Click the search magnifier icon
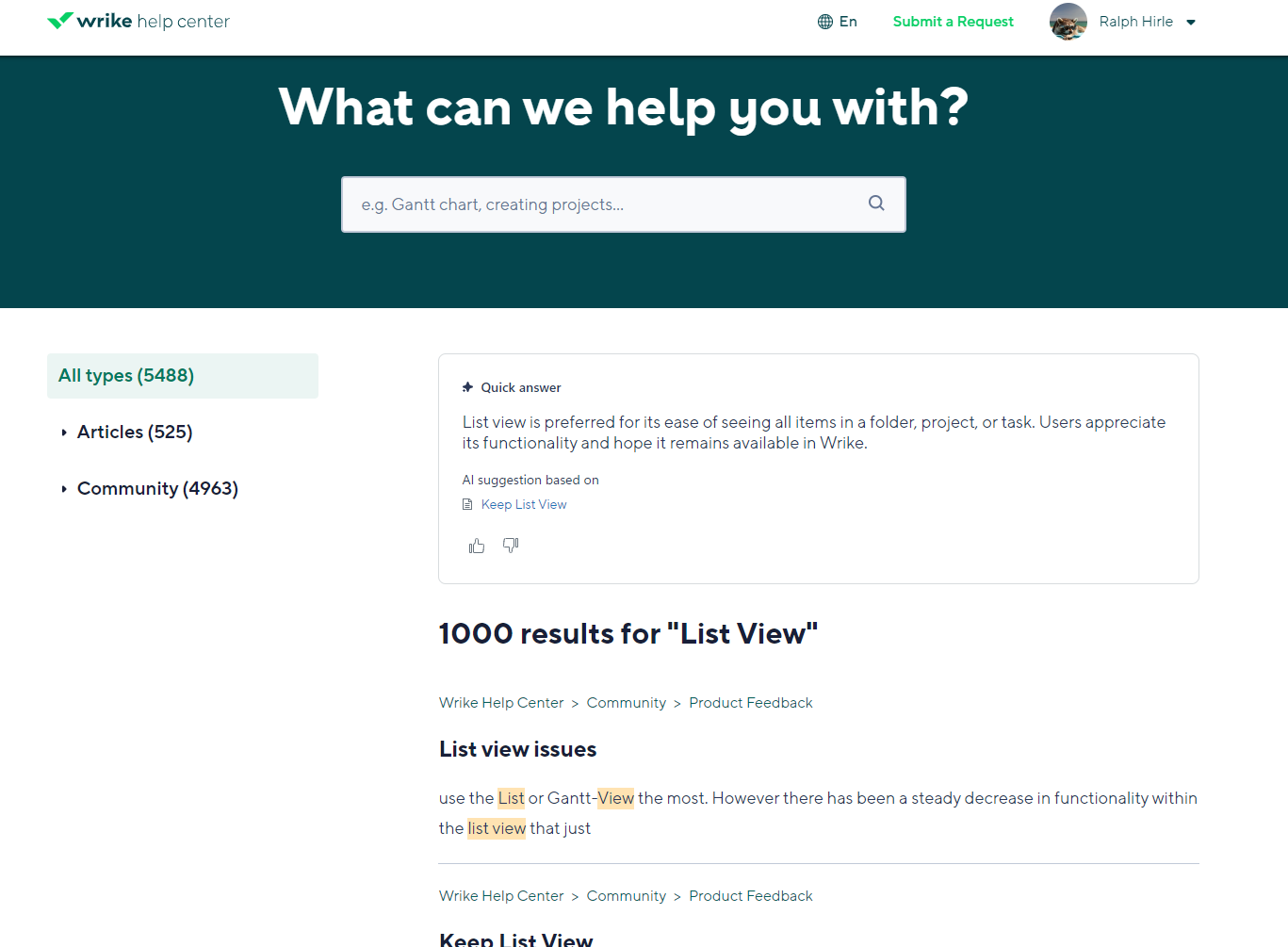The height and width of the screenshot is (947, 1288). [x=876, y=204]
